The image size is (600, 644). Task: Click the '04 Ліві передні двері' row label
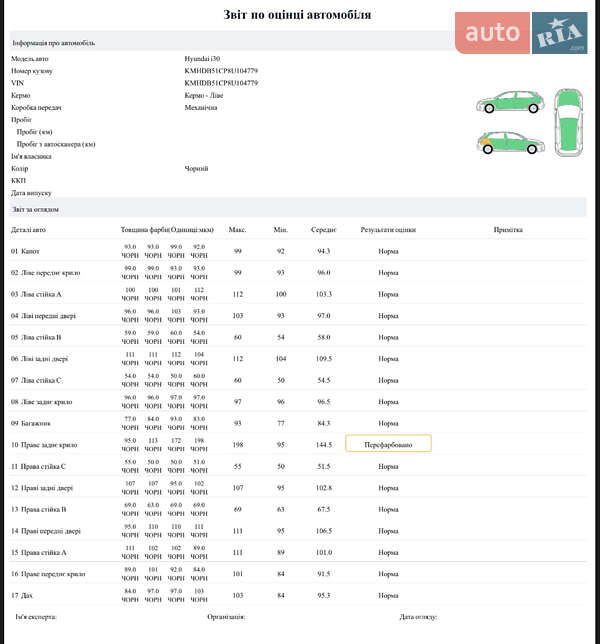(x=44, y=316)
